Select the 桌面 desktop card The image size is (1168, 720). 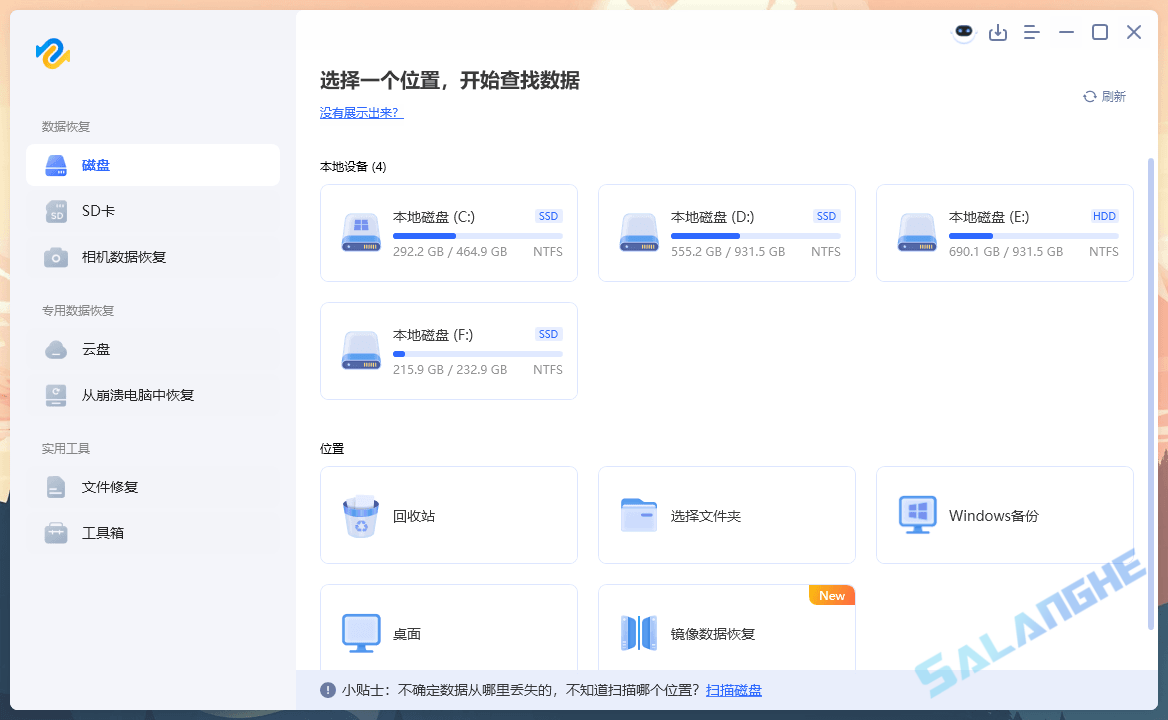[448, 632]
